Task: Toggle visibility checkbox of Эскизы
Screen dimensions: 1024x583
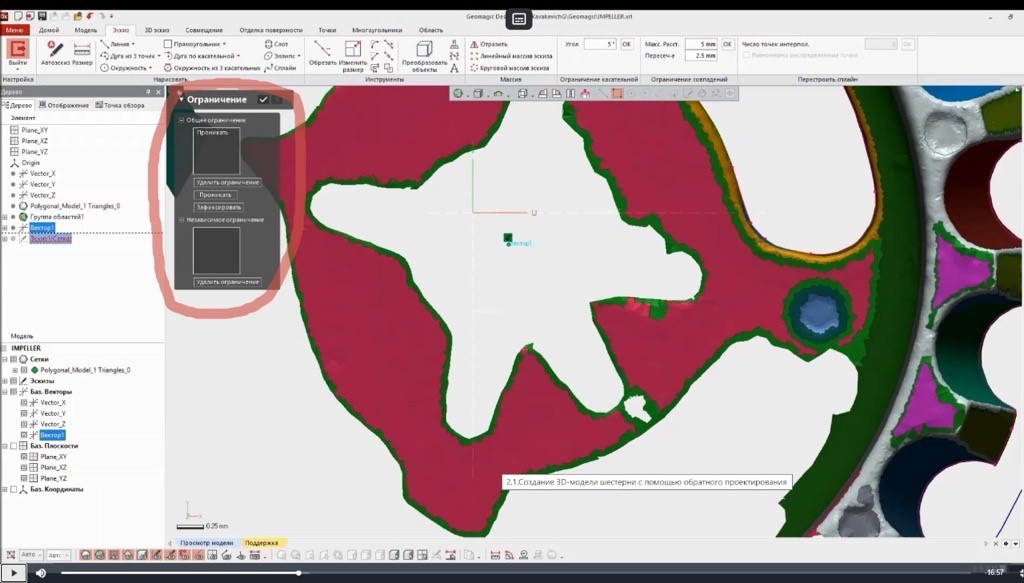Action: coord(14,381)
